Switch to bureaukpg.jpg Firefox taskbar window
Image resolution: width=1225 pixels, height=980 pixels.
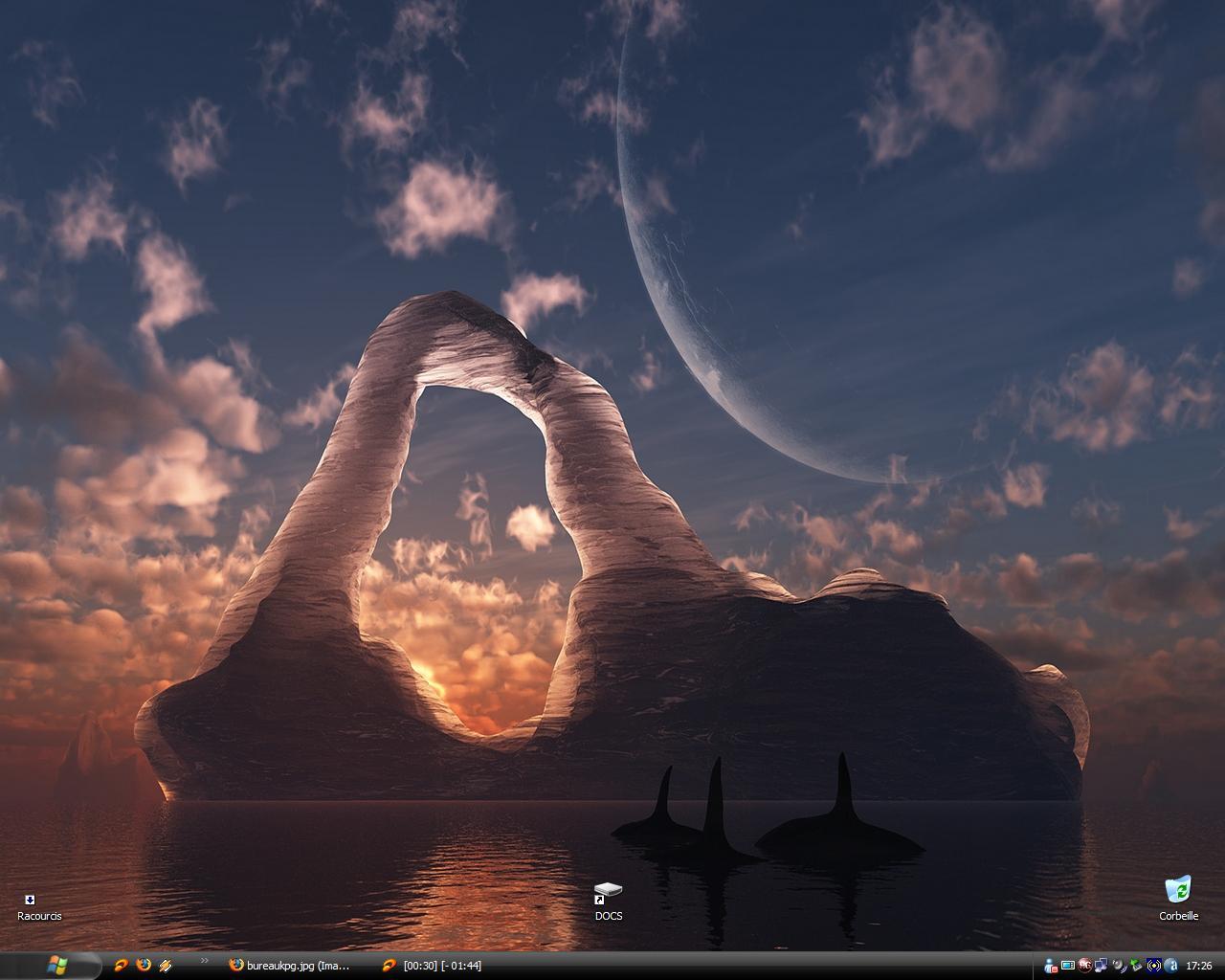pyautogui.click(x=290, y=966)
